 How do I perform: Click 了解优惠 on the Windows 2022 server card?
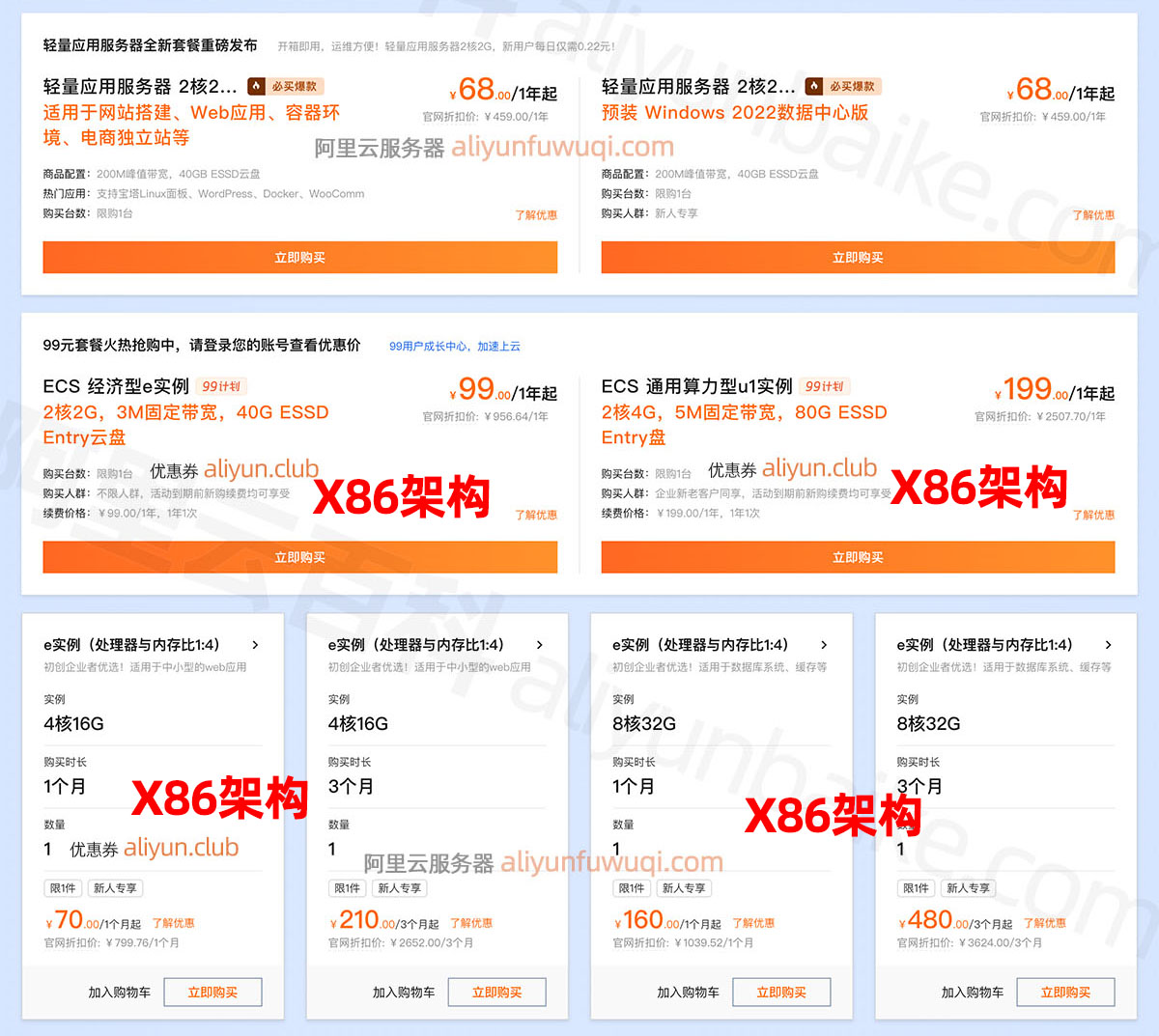(x=1093, y=215)
